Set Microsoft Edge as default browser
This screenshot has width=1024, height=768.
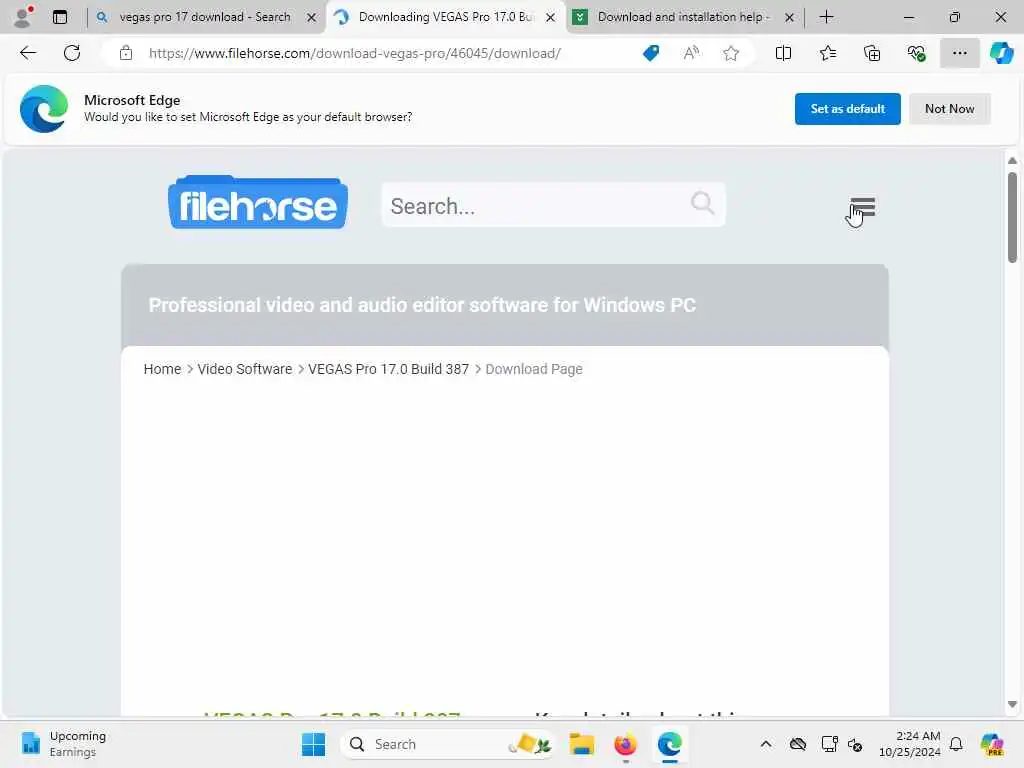(x=847, y=109)
